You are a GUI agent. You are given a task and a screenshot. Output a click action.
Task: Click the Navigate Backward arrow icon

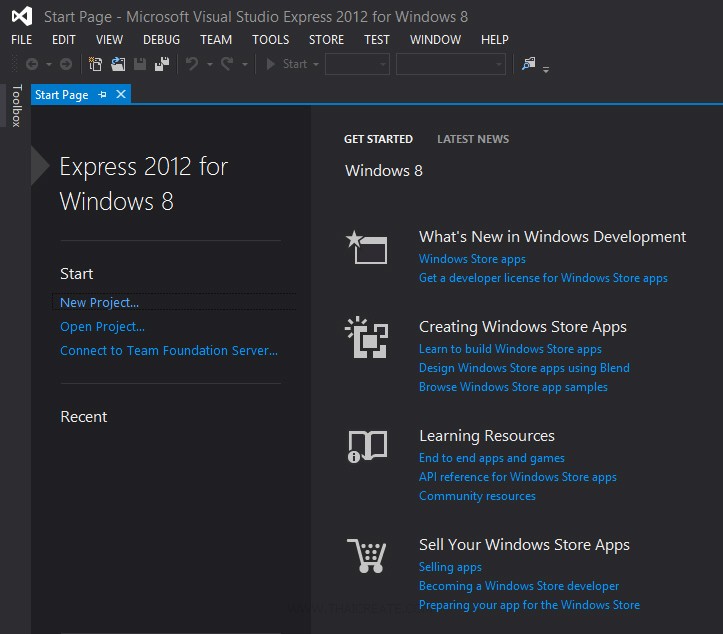pyautogui.click(x=32, y=64)
